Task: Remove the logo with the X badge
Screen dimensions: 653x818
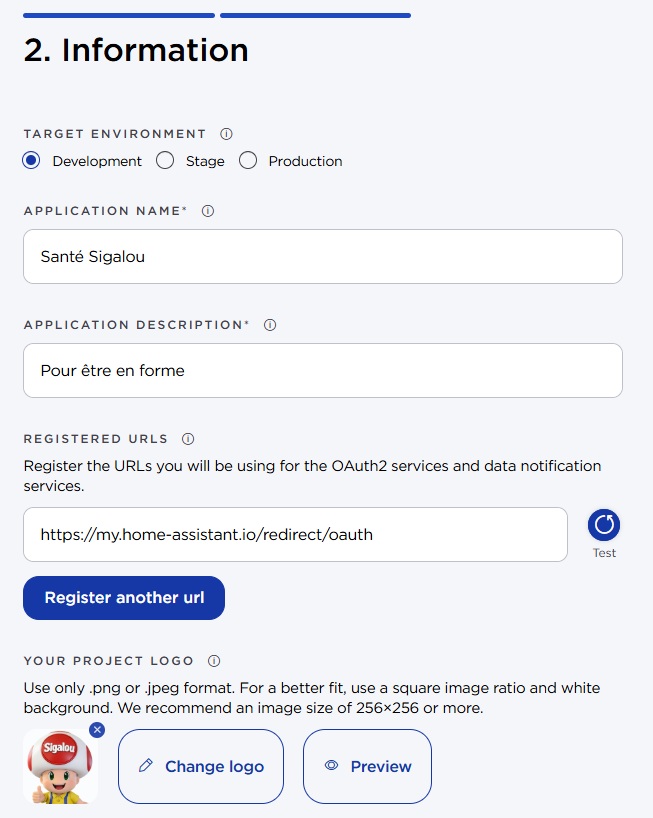Action: [97, 730]
